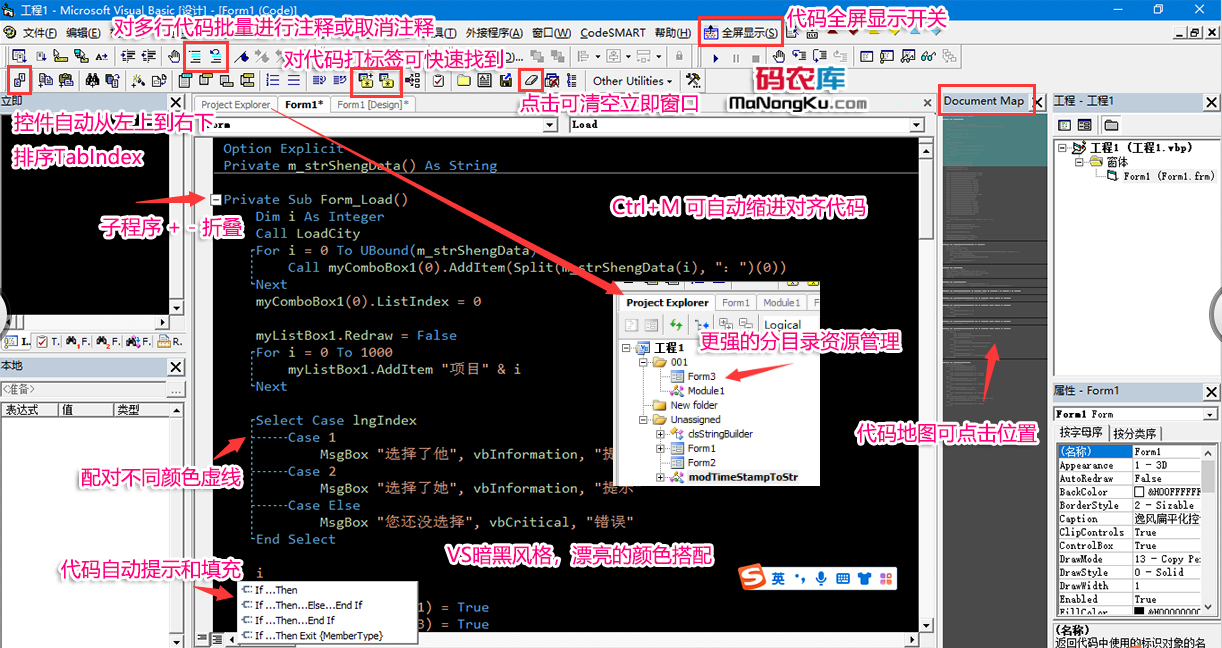Click the outdent code icon
1222x648 pixels.
pyautogui.click(x=150, y=57)
